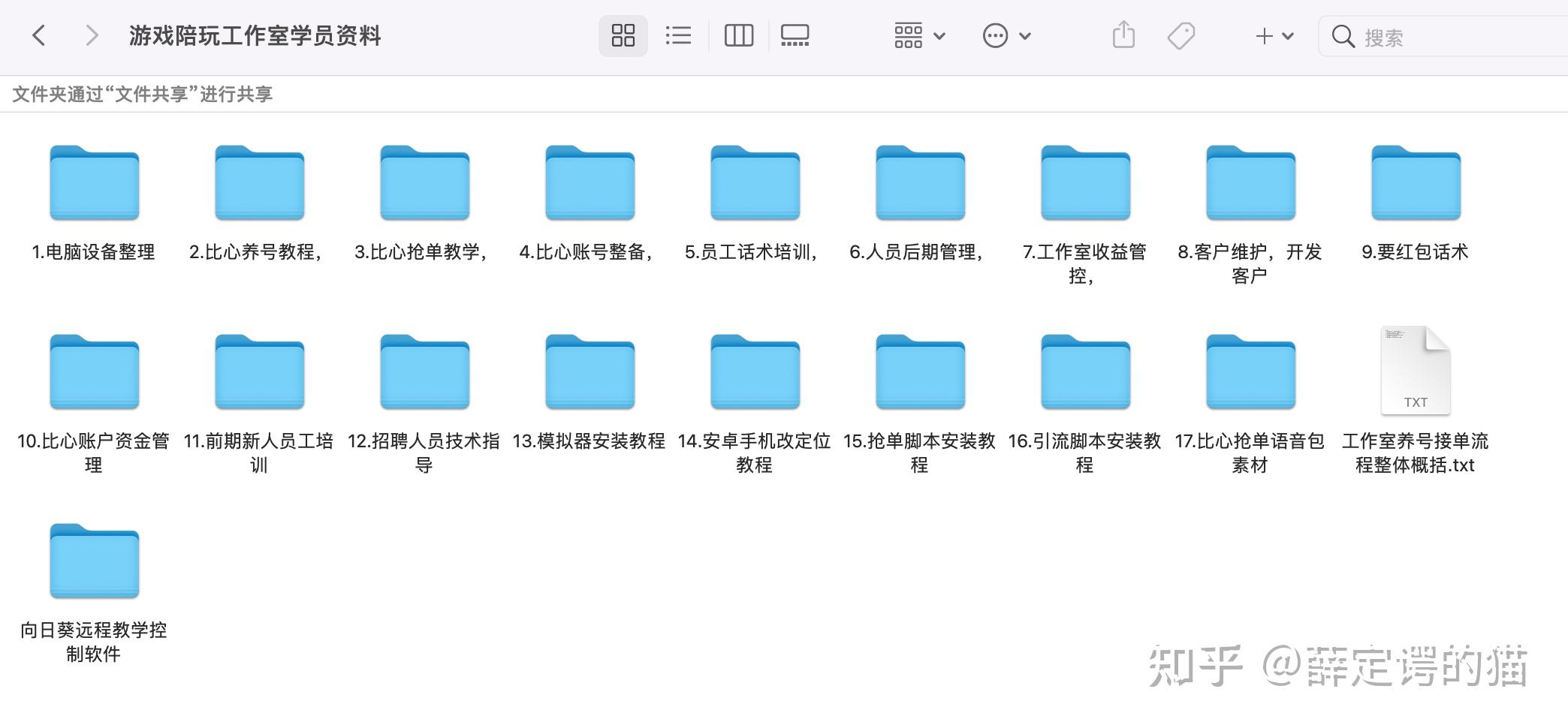Select folder 7.工作室收益管控

click(1085, 215)
